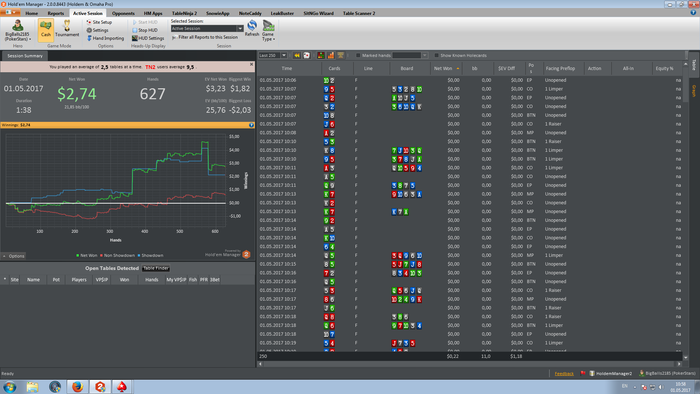This screenshot has height=394, width=700.
Task: Click the orange bar chart icon
Action: (331, 55)
